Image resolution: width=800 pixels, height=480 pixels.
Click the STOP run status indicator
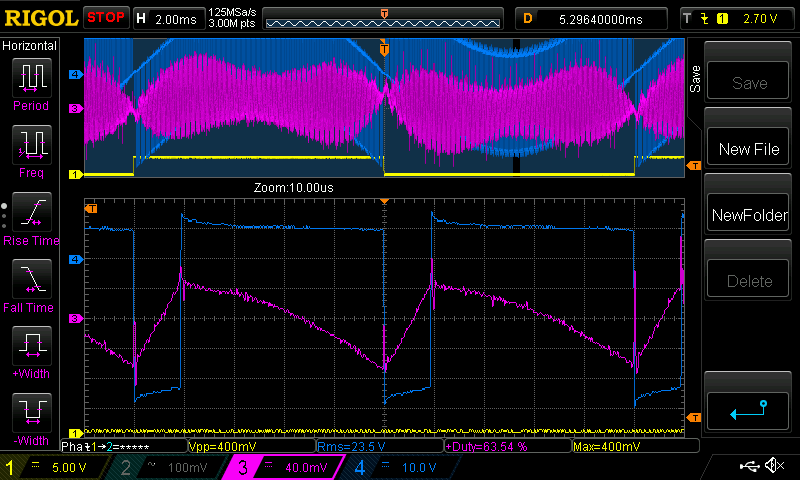click(x=106, y=17)
